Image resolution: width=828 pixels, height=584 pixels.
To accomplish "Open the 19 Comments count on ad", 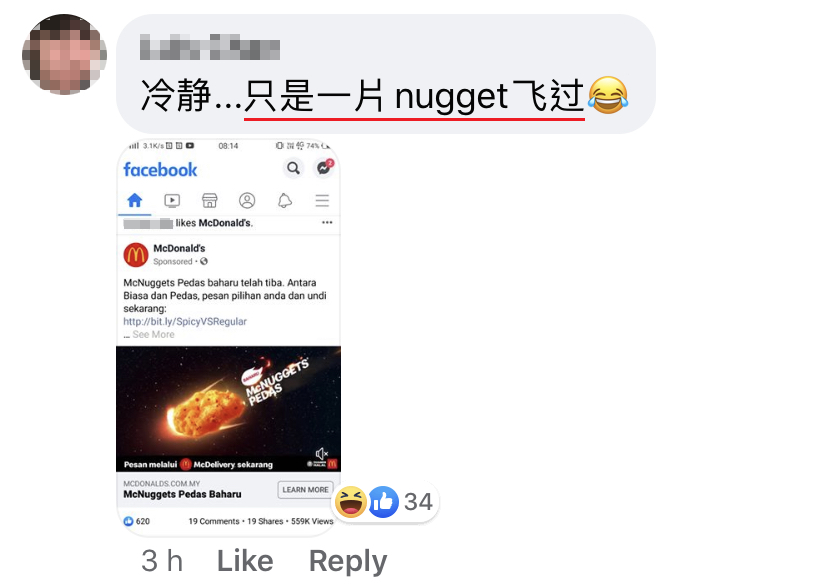I will [214, 521].
